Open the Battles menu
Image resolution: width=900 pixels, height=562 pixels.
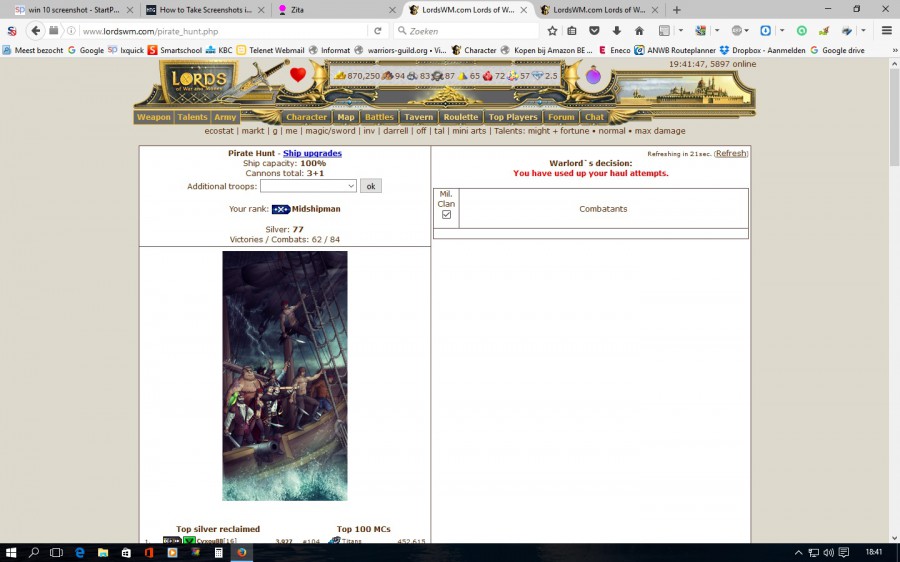click(379, 117)
